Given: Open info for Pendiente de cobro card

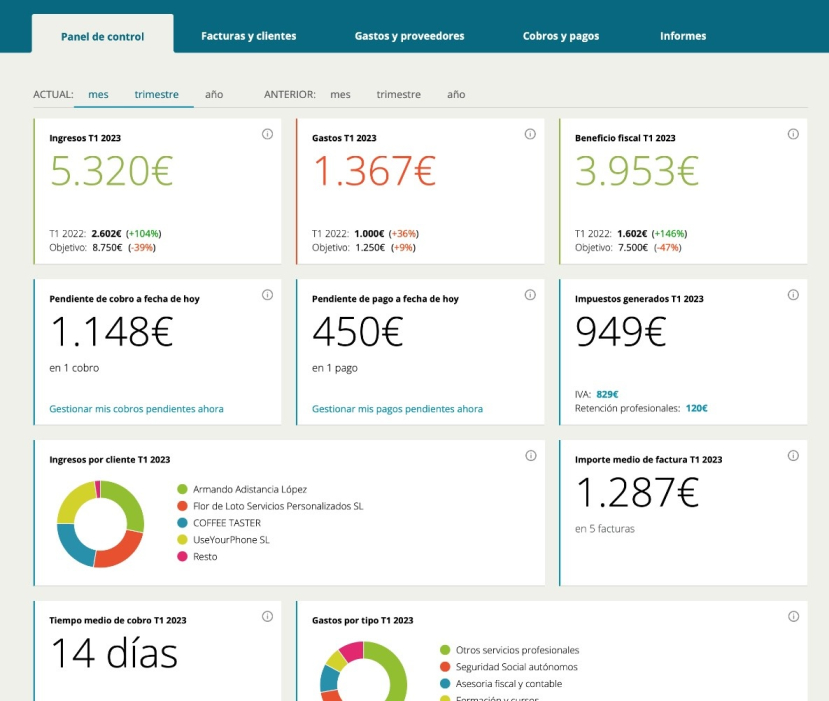Looking at the screenshot, I should click(267, 294).
